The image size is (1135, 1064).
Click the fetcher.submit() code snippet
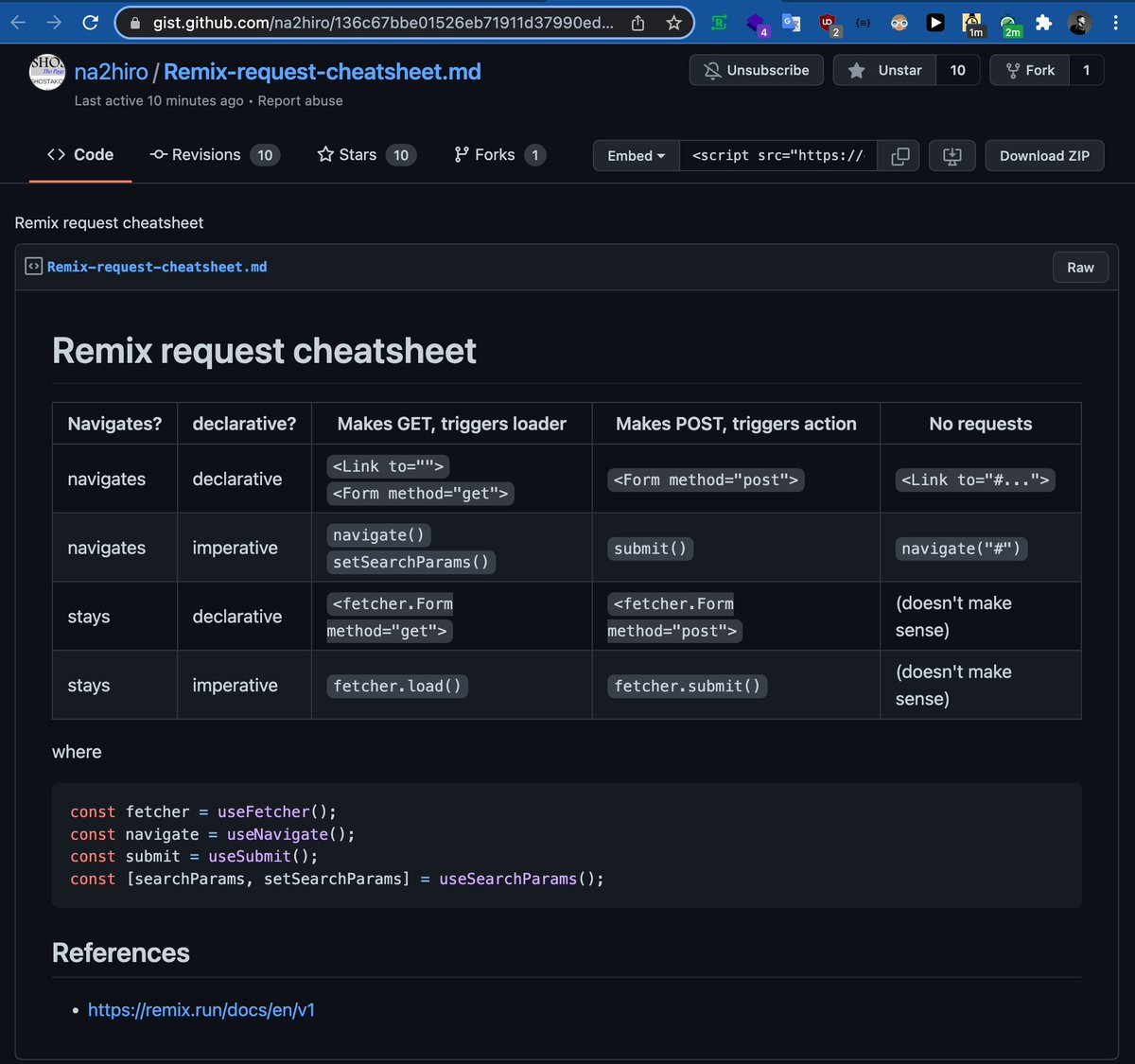[x=687, y=687]
